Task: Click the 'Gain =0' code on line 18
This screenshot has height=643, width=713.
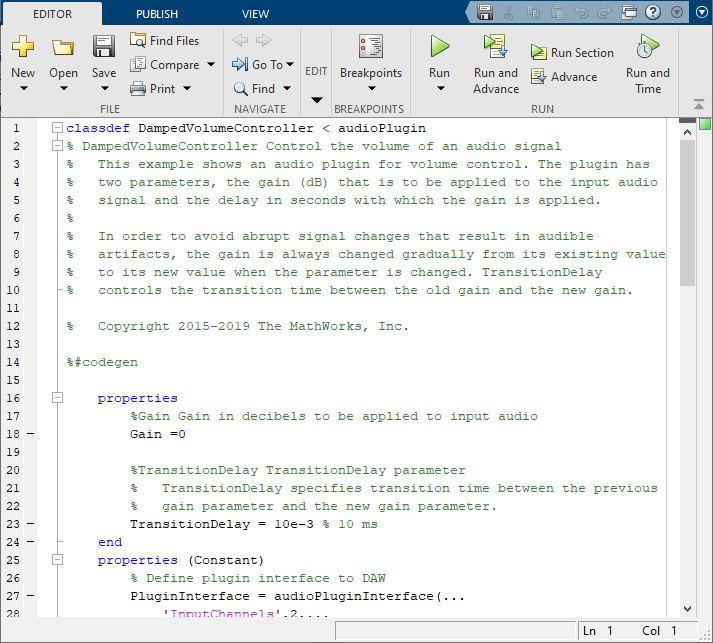Action: (x=157, y=434)
